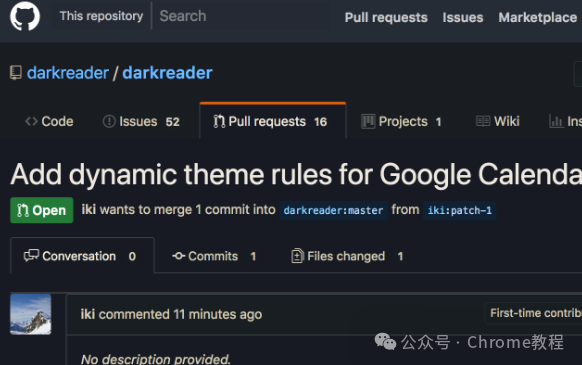Open author iki in merge description

[x=89, y=209]
